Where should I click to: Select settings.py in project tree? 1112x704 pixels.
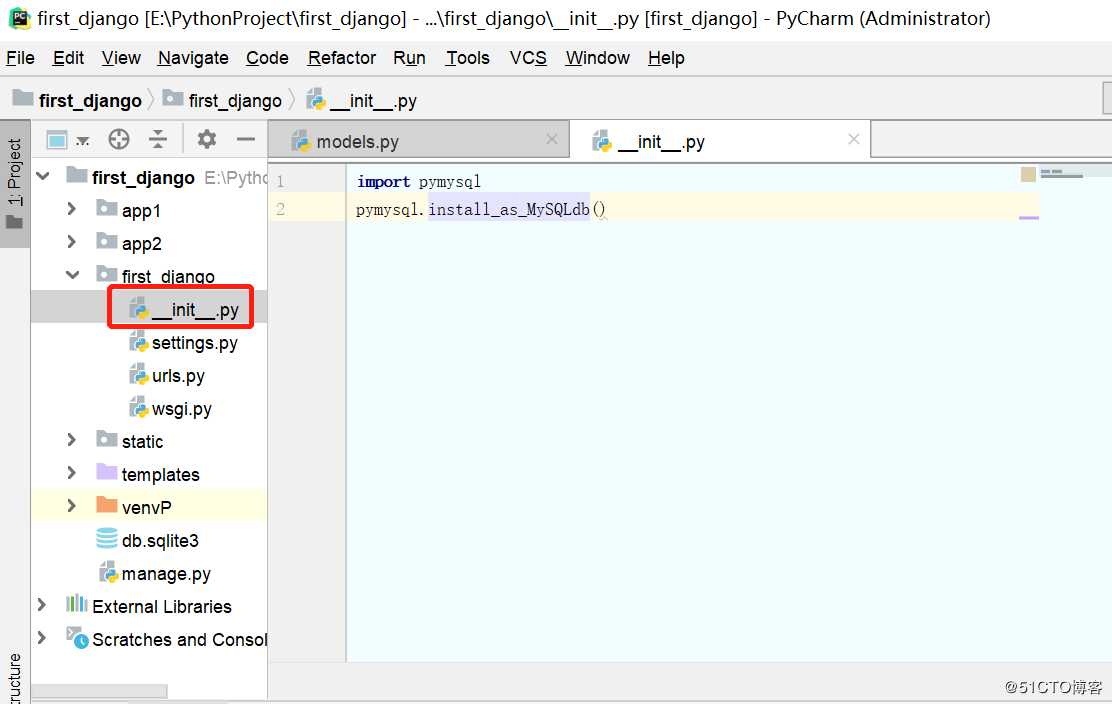coord(194,343)
